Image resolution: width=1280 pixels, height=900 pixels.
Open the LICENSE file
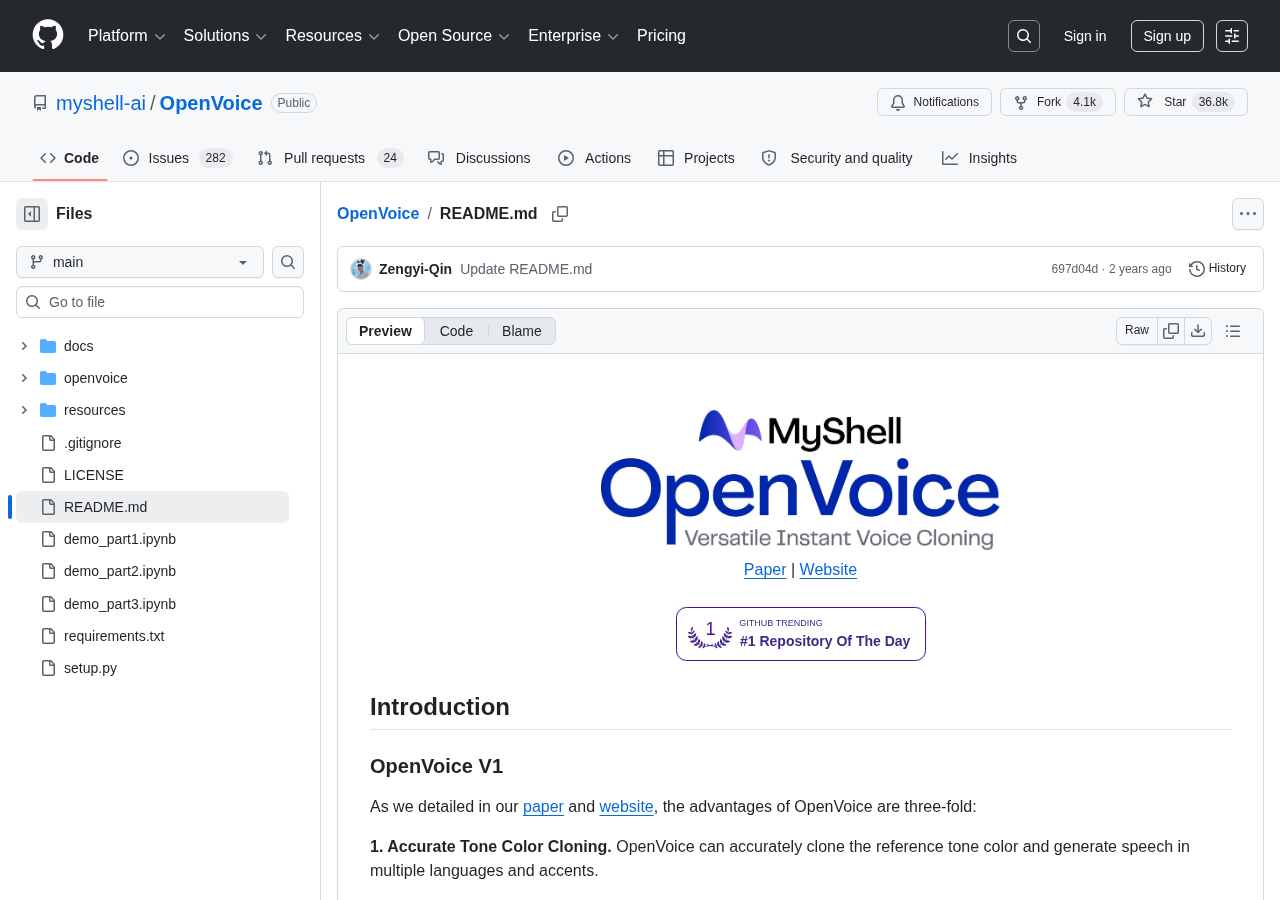pyautogui.click(x=152, y=475)
